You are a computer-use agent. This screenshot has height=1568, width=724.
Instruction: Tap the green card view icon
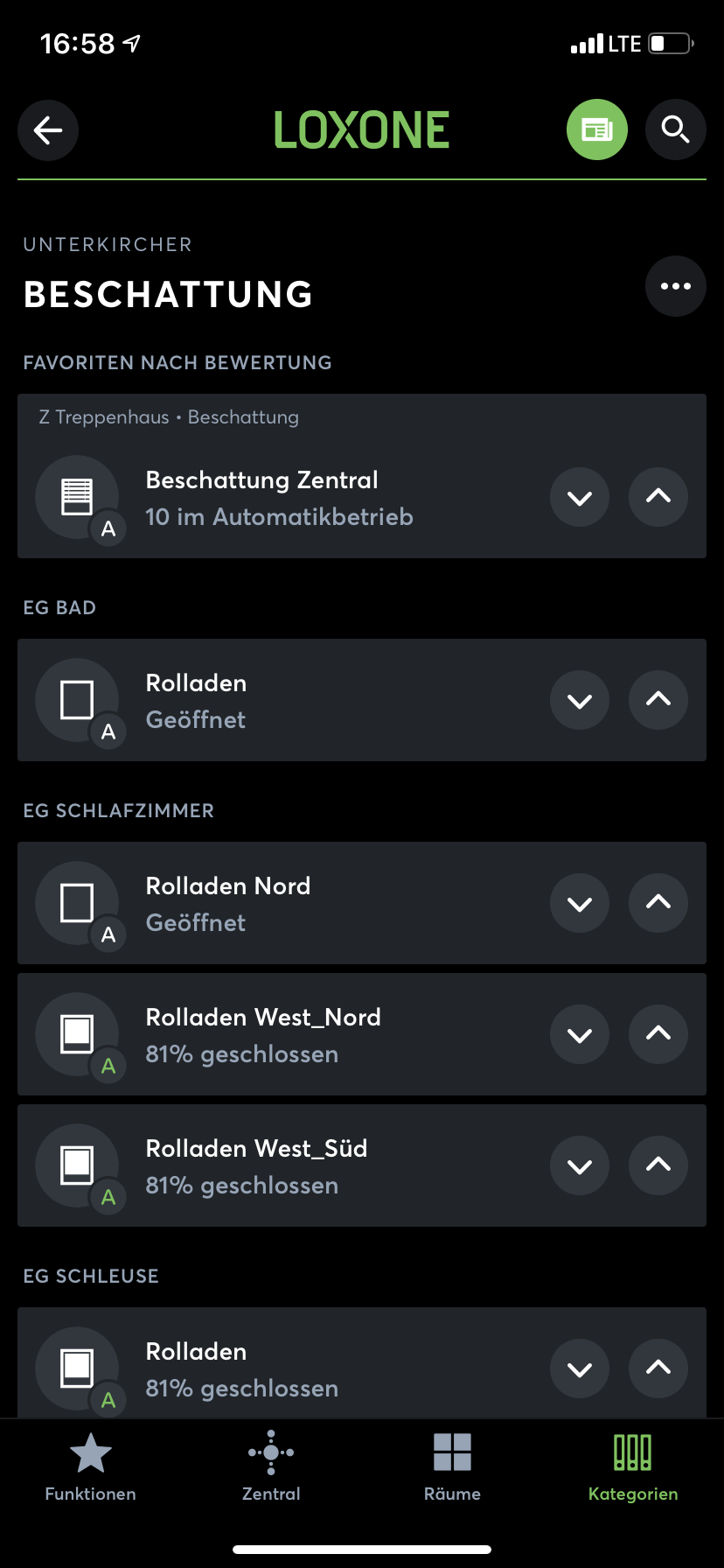tap(597, 130)
